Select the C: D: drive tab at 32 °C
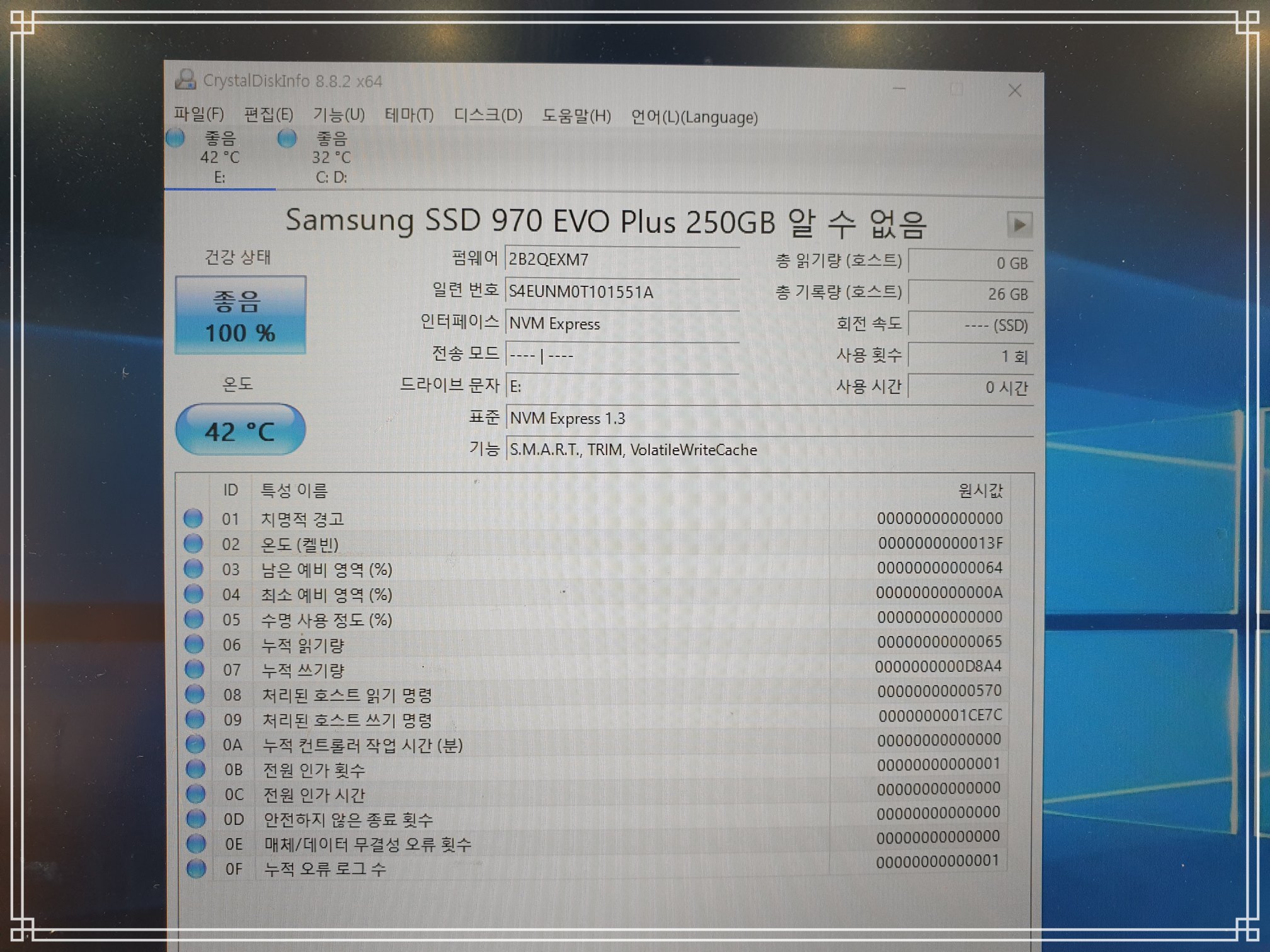 pyautogui.click(x=331, y=157)
